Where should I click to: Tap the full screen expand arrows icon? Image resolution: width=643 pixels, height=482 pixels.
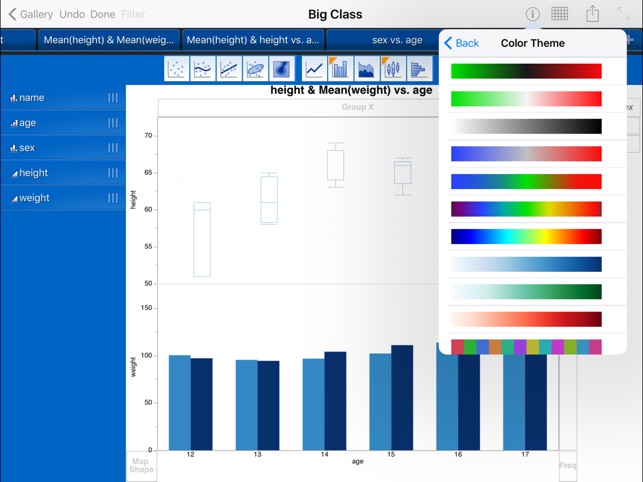click(x=624, y=14)
